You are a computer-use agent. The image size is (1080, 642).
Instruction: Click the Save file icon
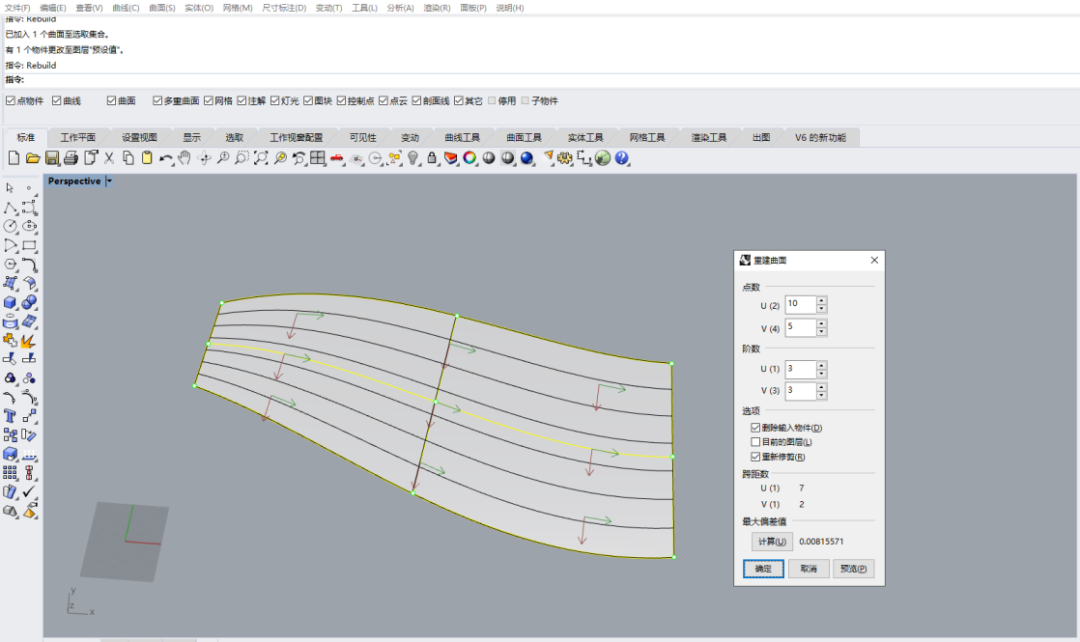click(x=52, y=158)
